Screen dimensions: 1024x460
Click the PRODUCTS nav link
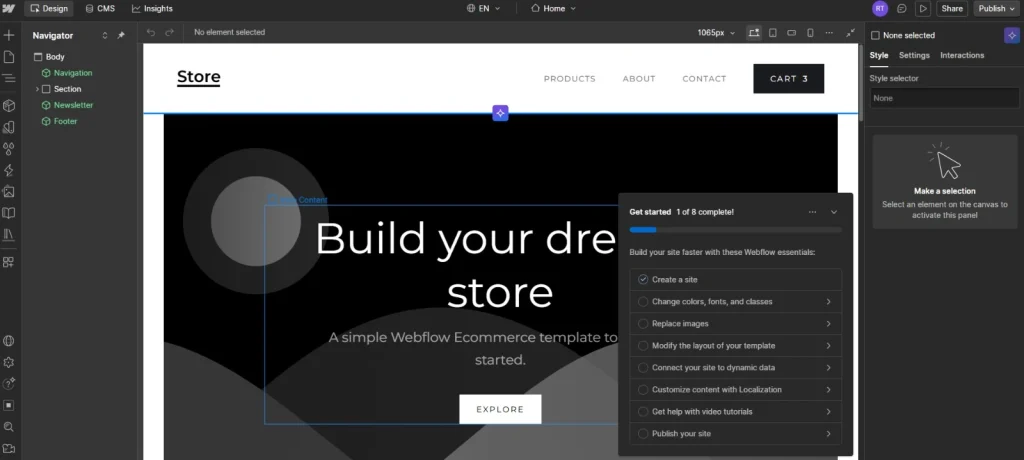569,78
